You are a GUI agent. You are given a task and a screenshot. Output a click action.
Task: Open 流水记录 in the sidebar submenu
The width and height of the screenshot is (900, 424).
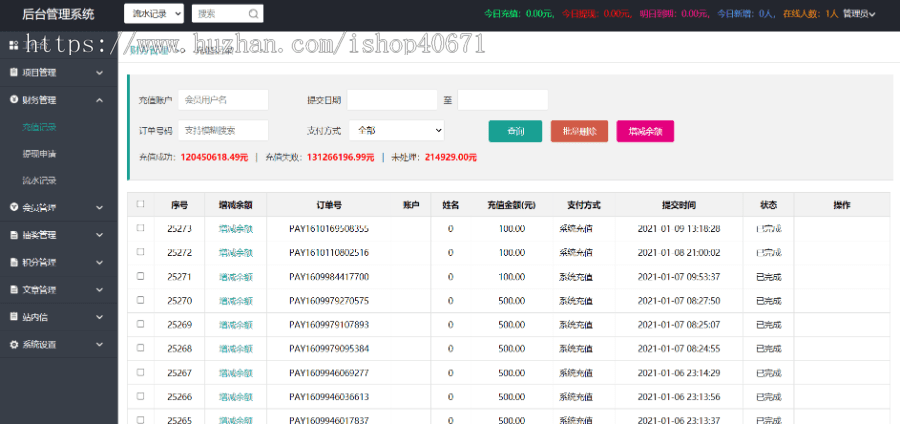pos(39,181)
